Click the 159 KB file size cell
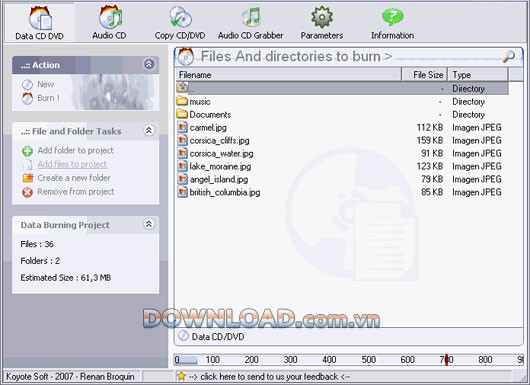This screenshot has height=385, width=530. pos(430,140)
